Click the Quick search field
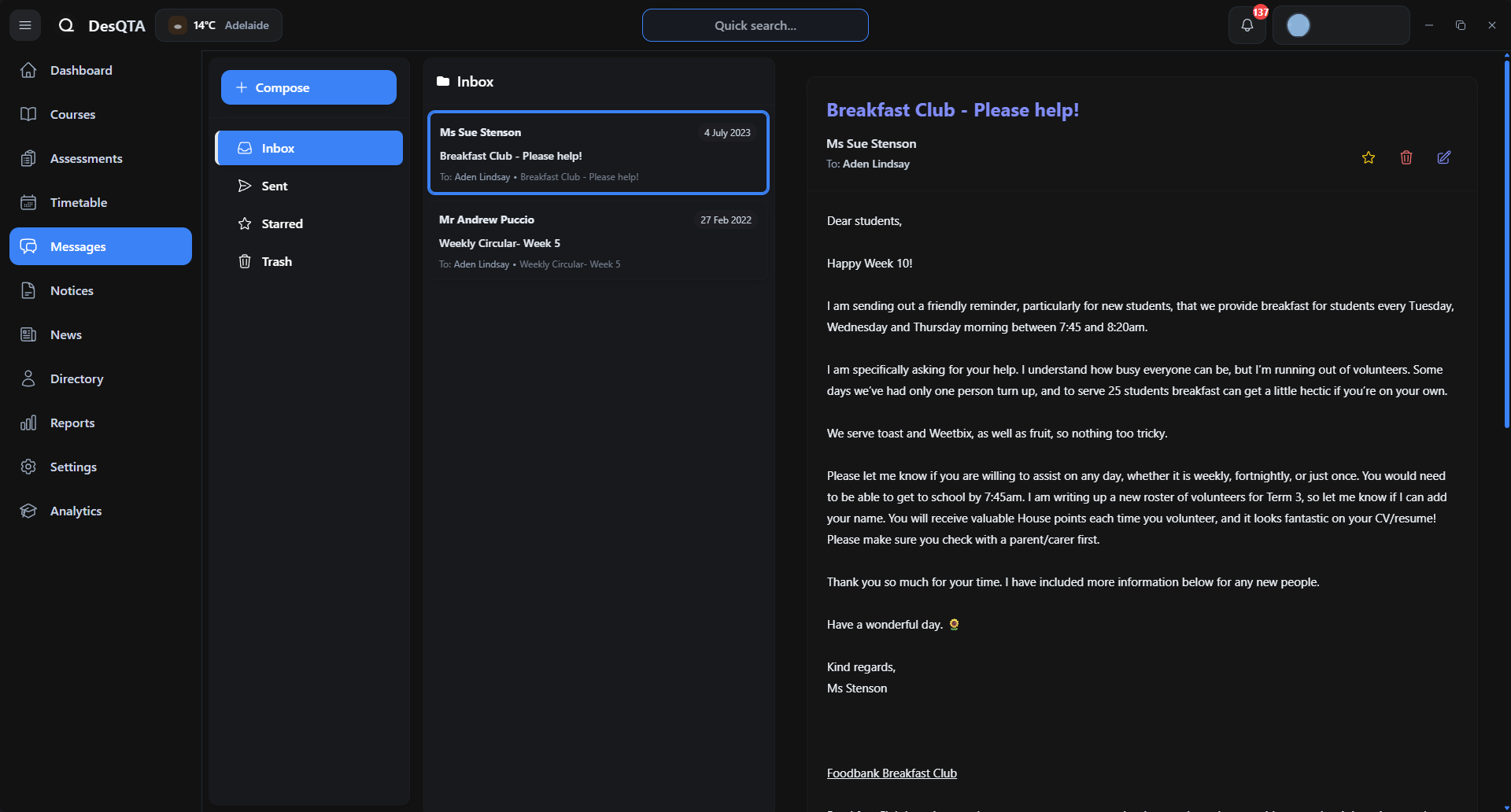The image size is (1511, 812). coord(755,25)
